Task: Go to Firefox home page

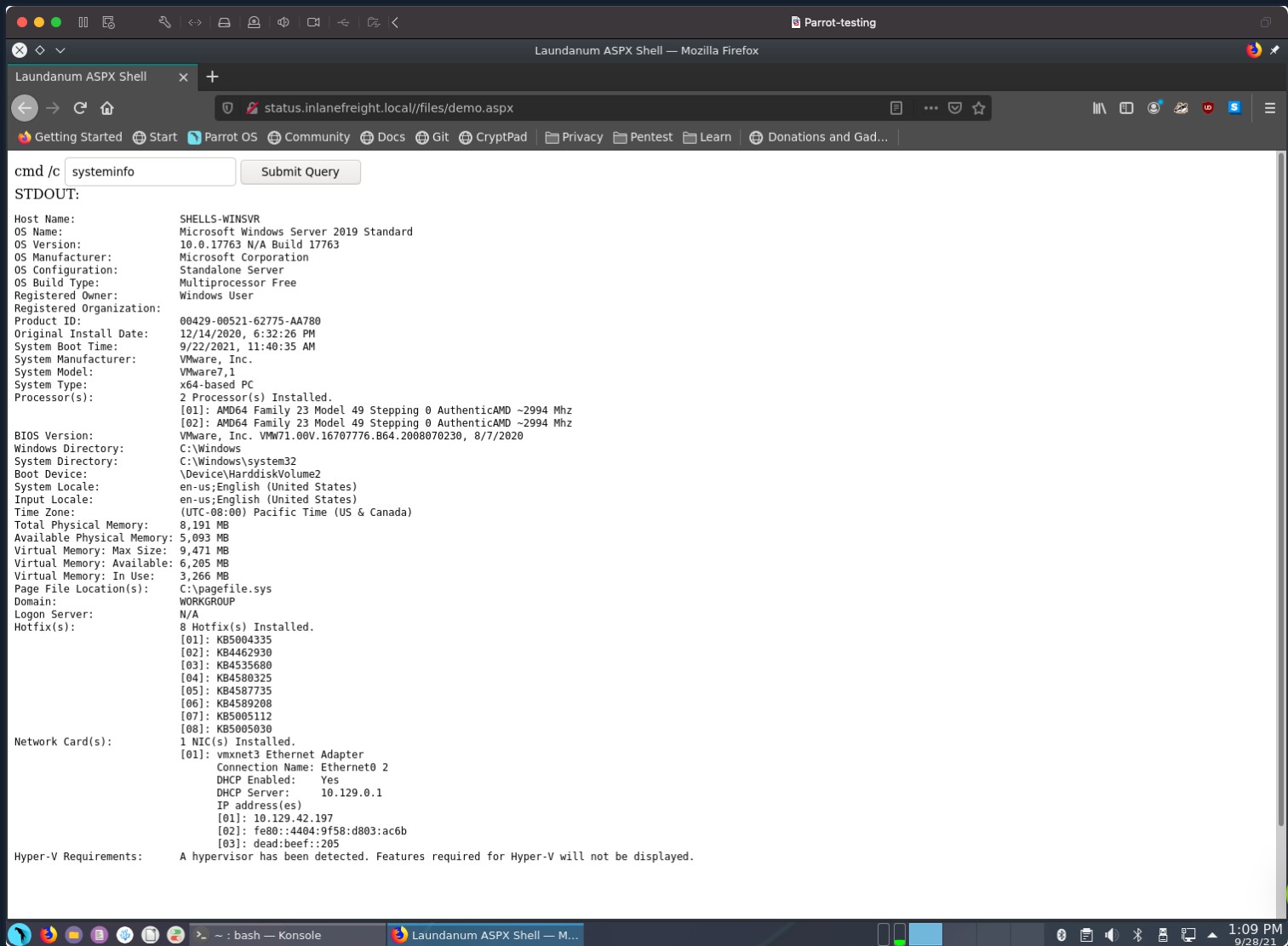Action: pos(107,108)
